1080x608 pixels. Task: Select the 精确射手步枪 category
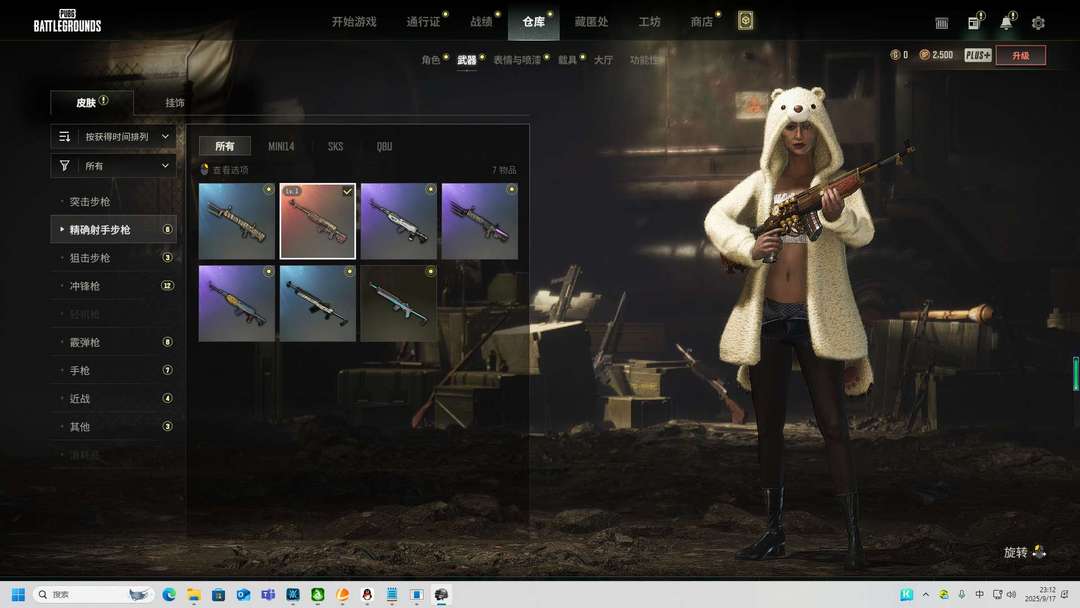114,229
